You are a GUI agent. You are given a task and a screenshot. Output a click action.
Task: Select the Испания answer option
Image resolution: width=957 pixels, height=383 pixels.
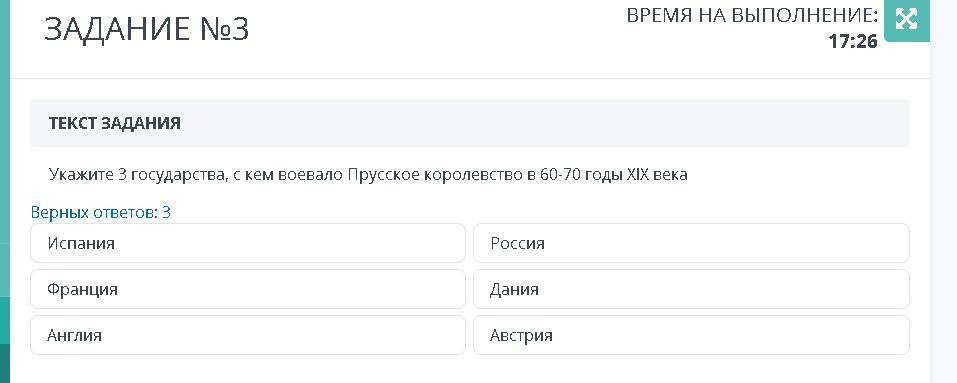tap(248, 243)
